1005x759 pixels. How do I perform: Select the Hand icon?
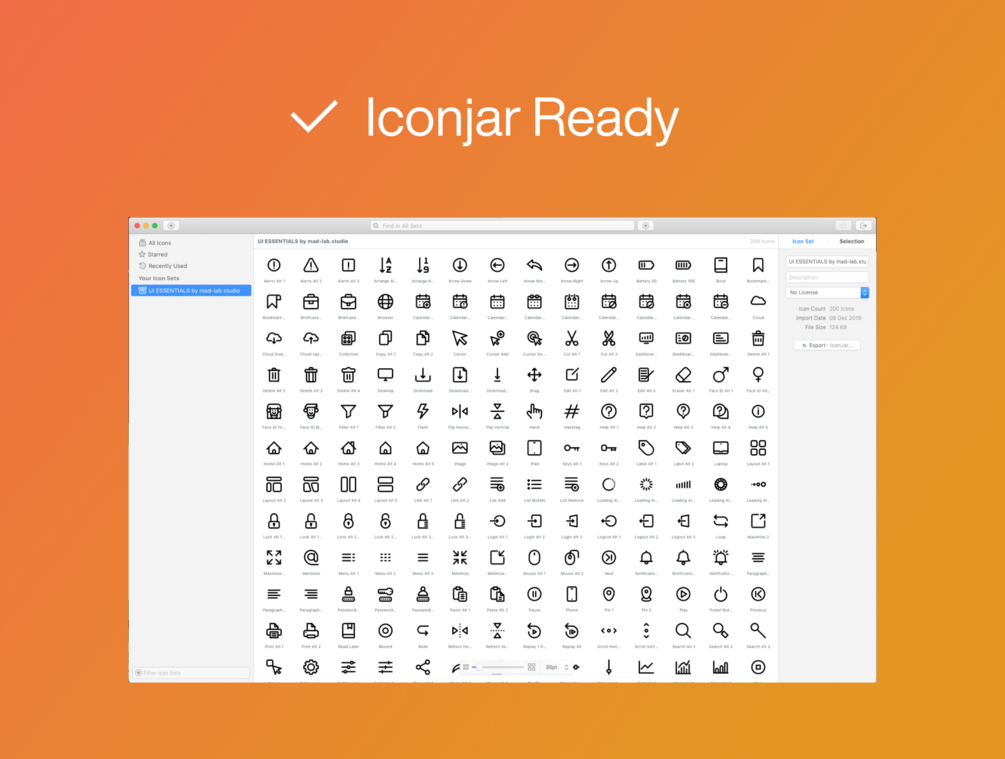[x=534, y=412]
